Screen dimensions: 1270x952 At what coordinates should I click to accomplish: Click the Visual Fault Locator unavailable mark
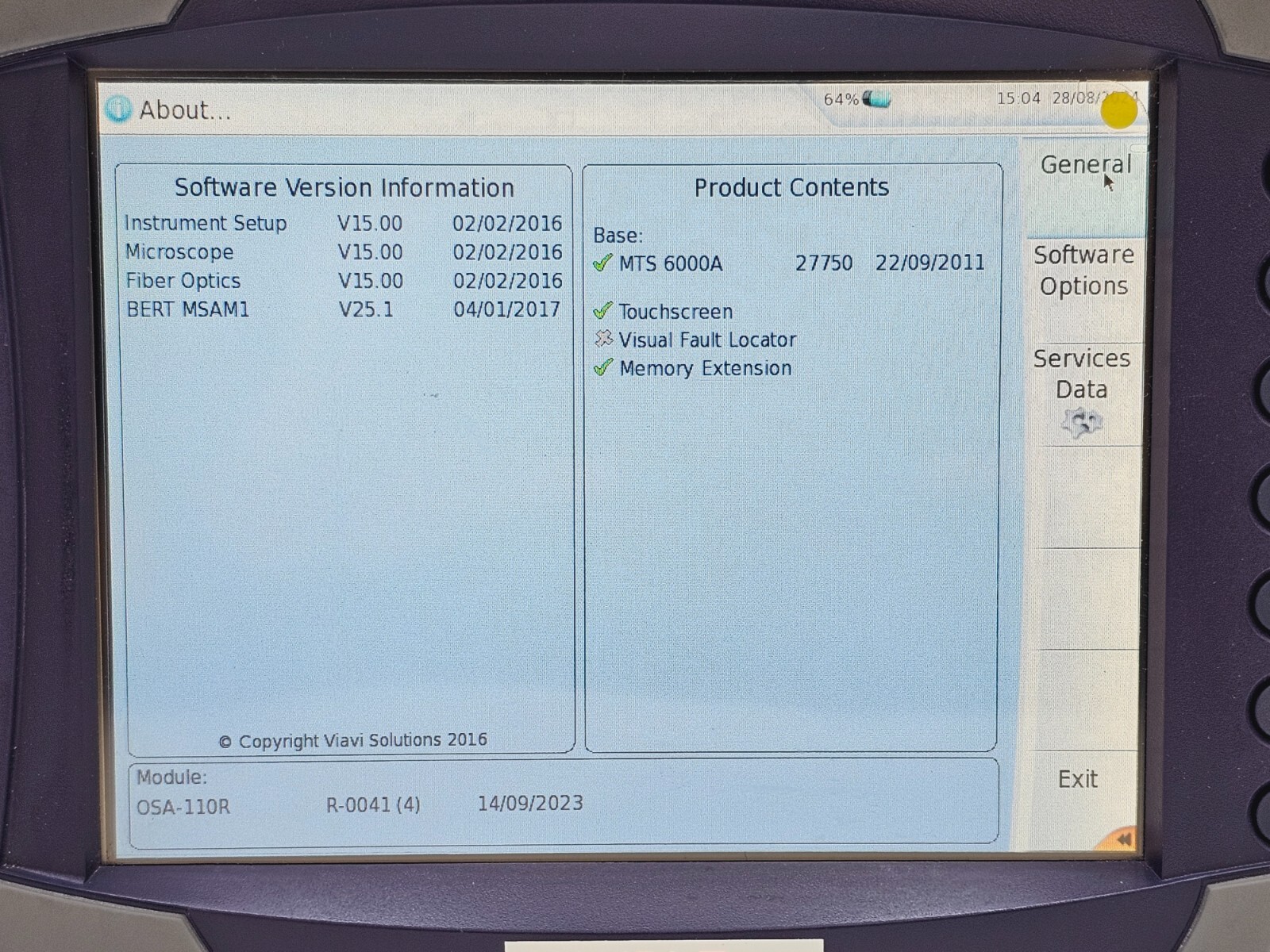(x=603, y=339)
